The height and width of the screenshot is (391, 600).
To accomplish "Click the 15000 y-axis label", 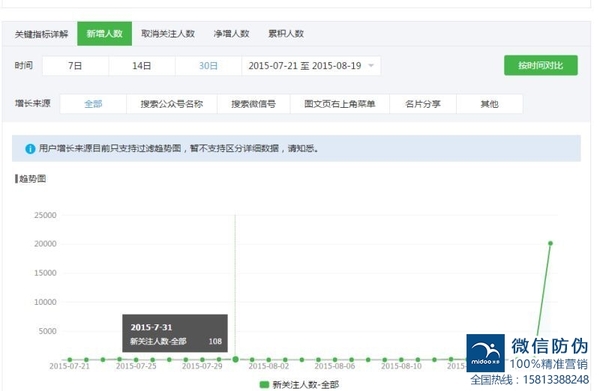I will point(45,273).
